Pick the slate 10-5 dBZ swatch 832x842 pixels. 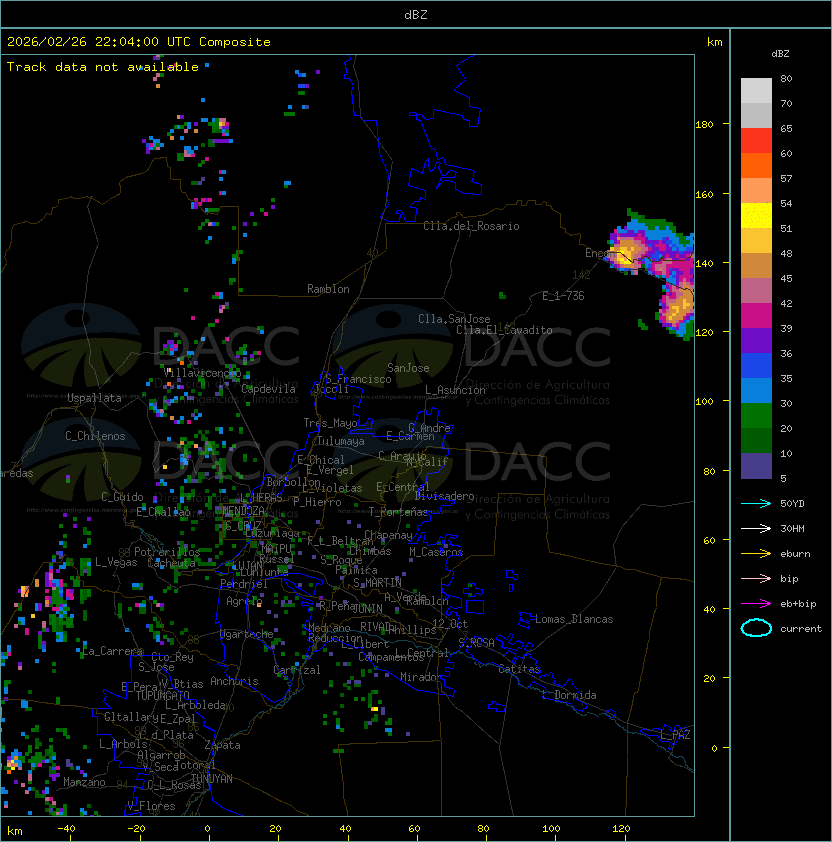point(756,466)
